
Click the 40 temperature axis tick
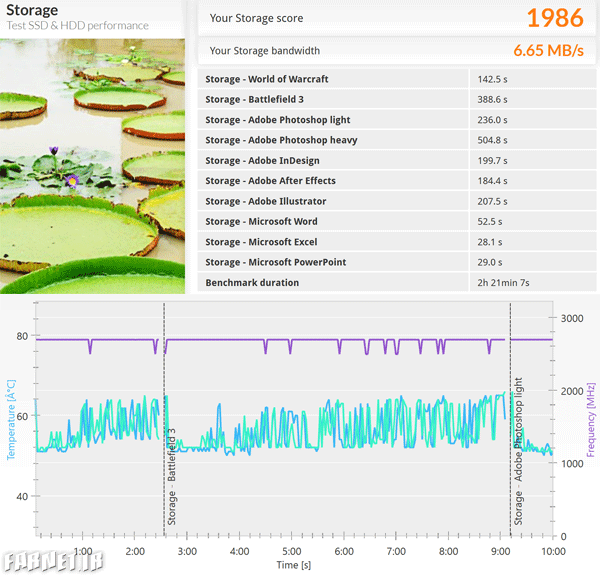tap(22, 496)
